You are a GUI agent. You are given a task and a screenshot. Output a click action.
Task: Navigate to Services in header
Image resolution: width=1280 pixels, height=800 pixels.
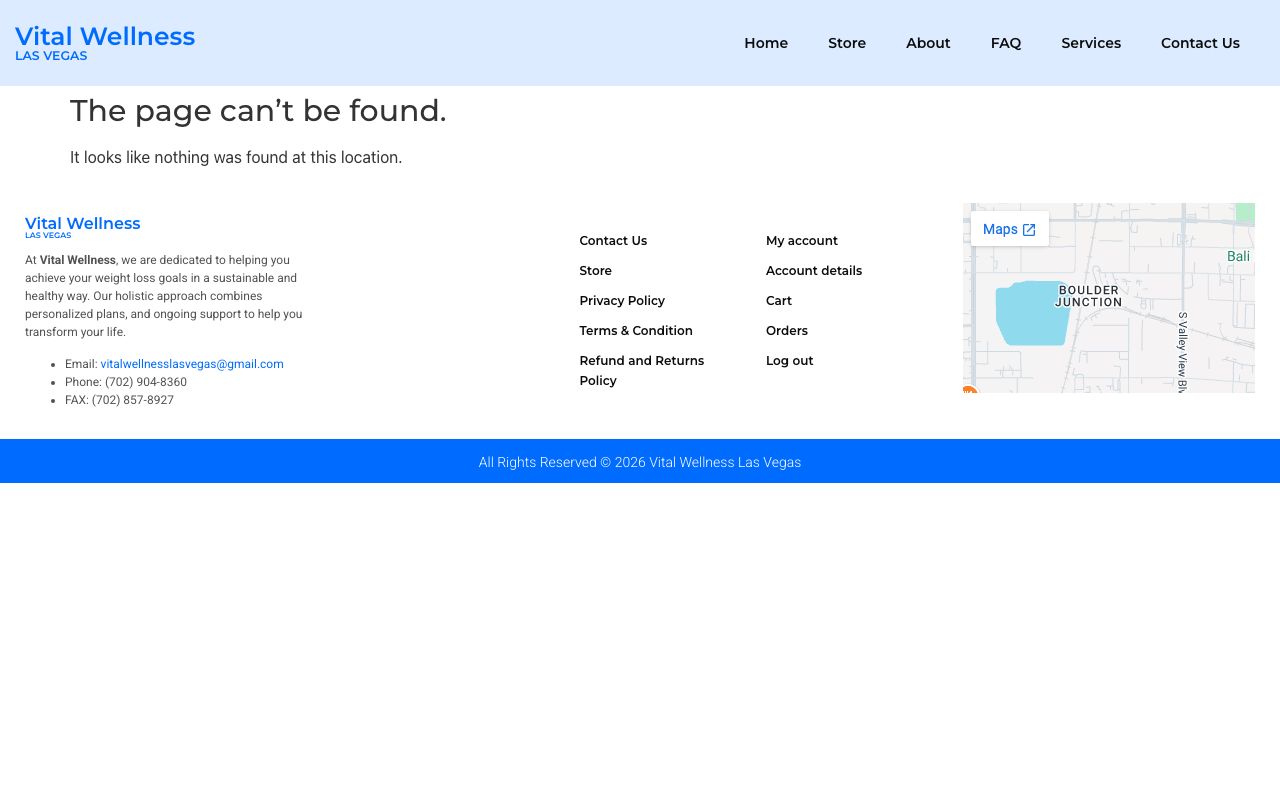tap(1091, 43)
